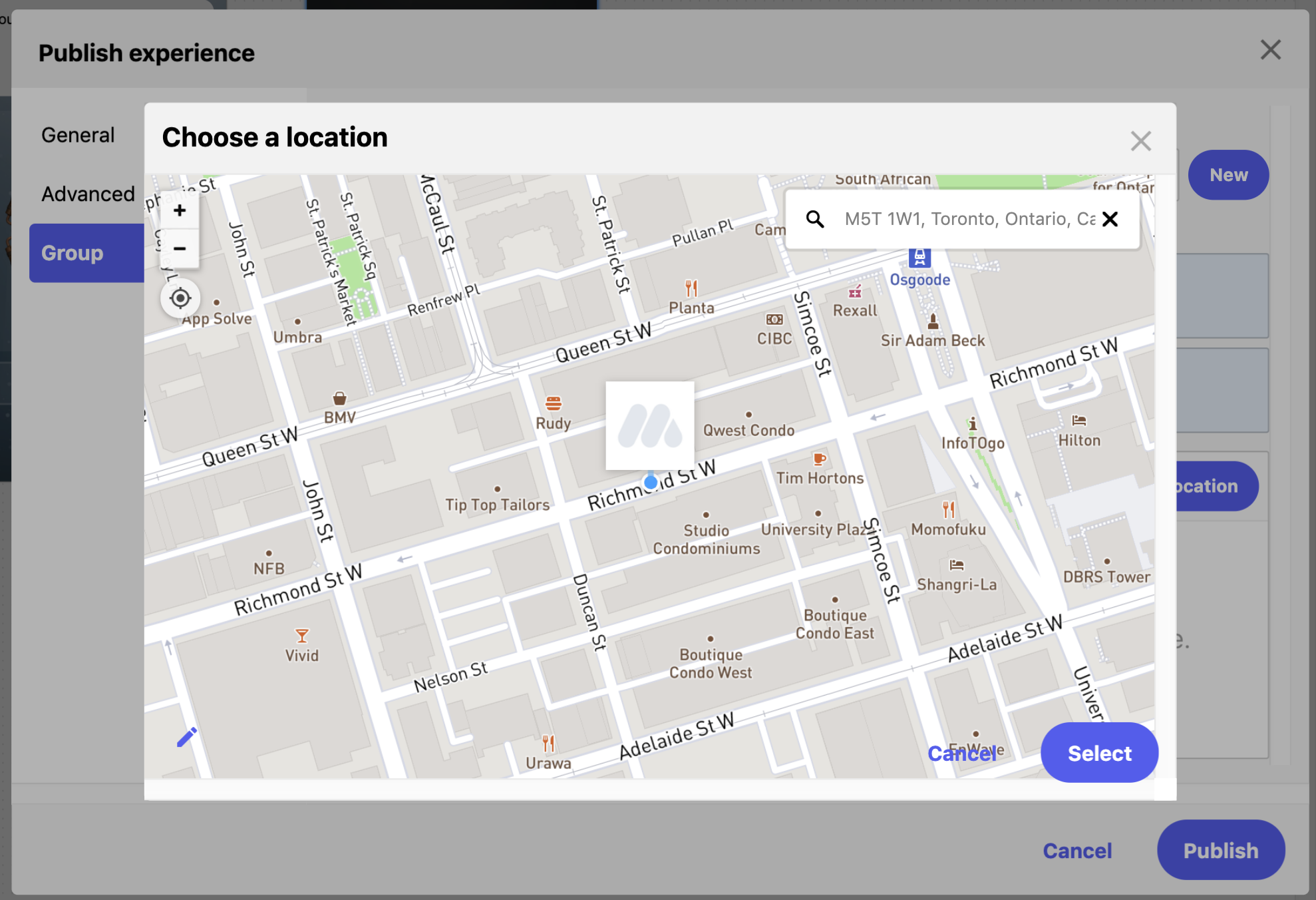Image resolution: width=1316 pixels, height=900 pixels.
Task: Click the Osgoode subway station icon
Action: pyautogui.click(x=919, y=257)
